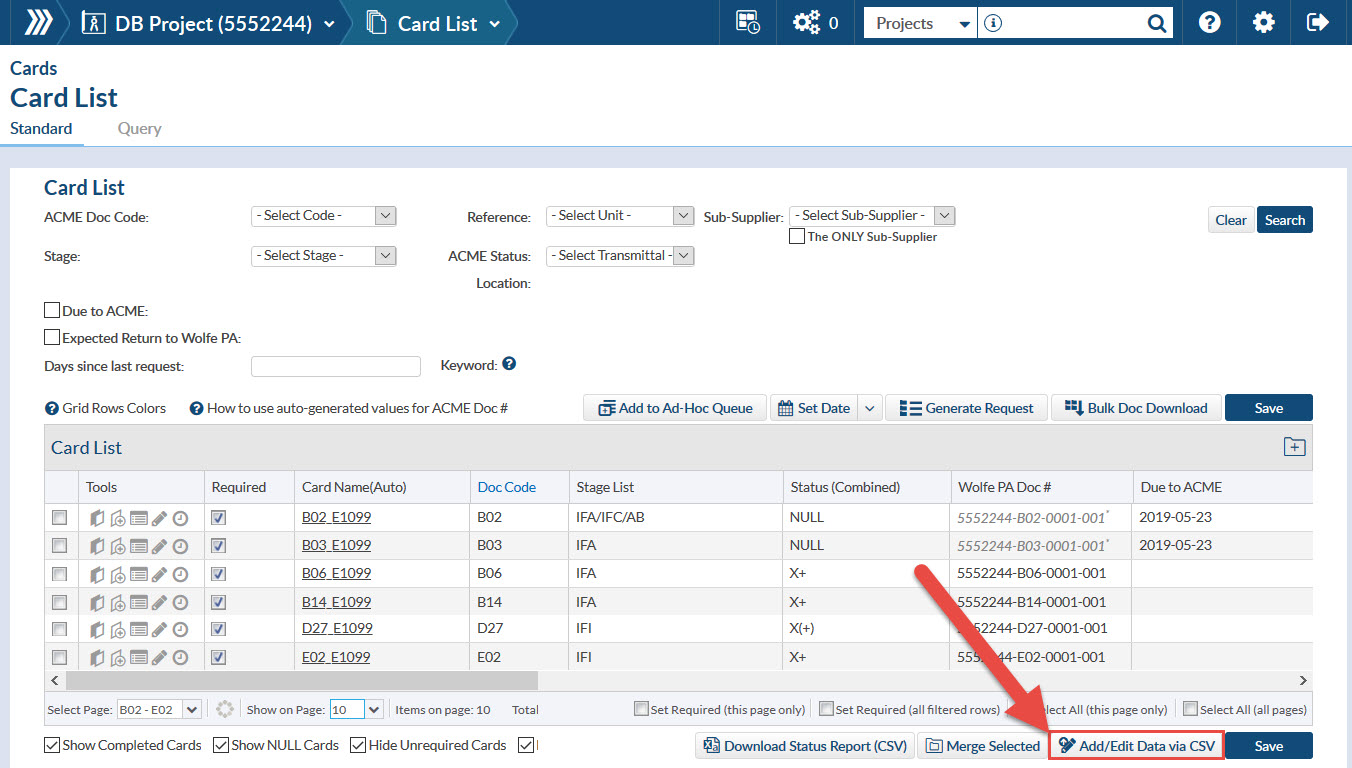
Task: Open the Select Page B02 - E02 dropdown
Action: tap(159, 709)
